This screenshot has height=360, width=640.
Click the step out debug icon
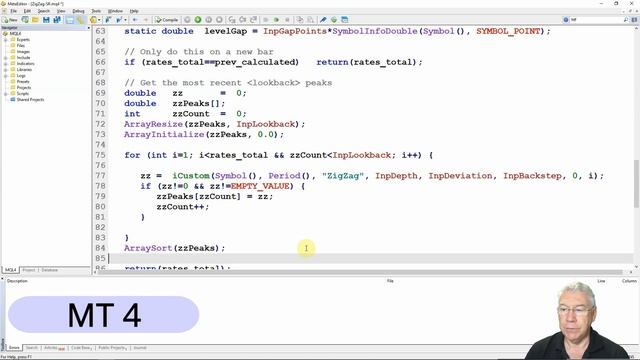click(x=253, y=20)
